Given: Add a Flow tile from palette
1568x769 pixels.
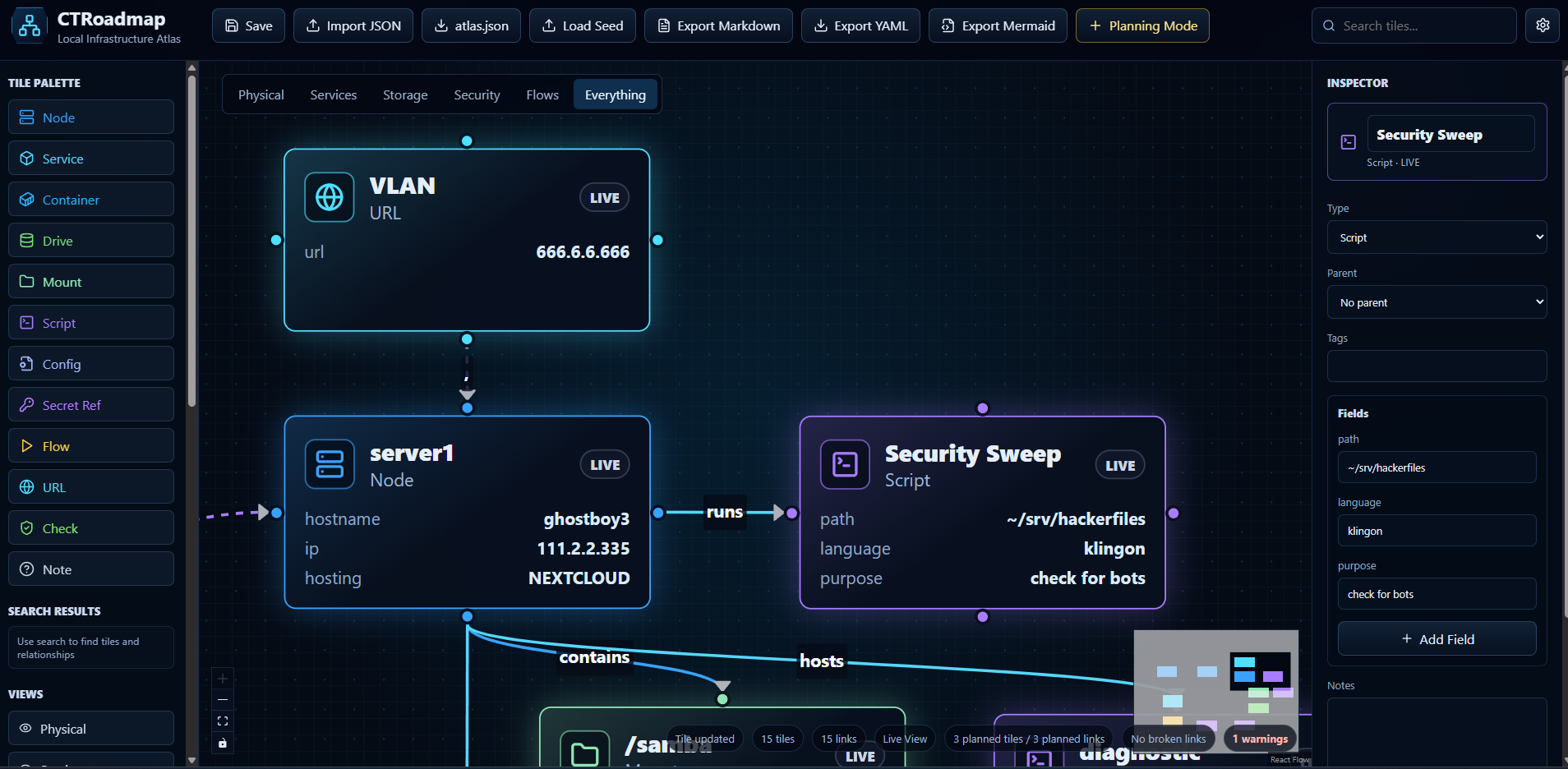Looking at the screenshot, I should click(x=91, y=446).
